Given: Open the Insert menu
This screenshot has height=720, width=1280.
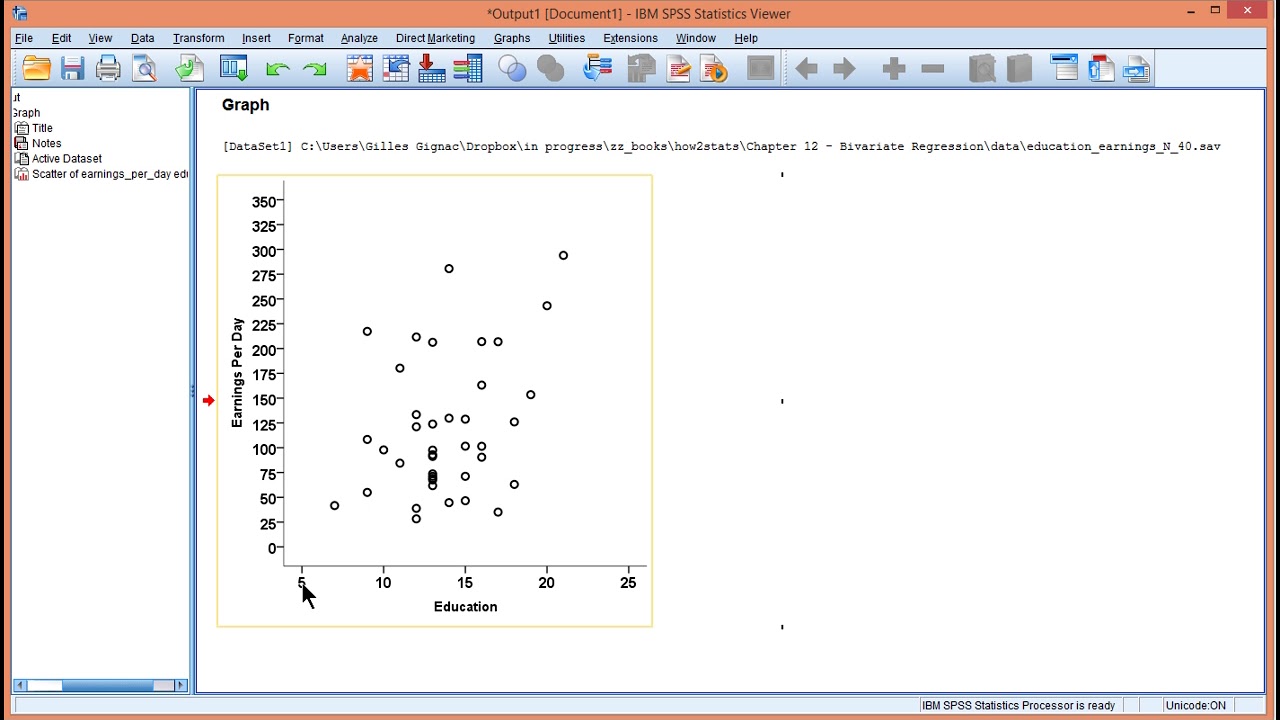Looking at the screenshot, I should 256,38.
